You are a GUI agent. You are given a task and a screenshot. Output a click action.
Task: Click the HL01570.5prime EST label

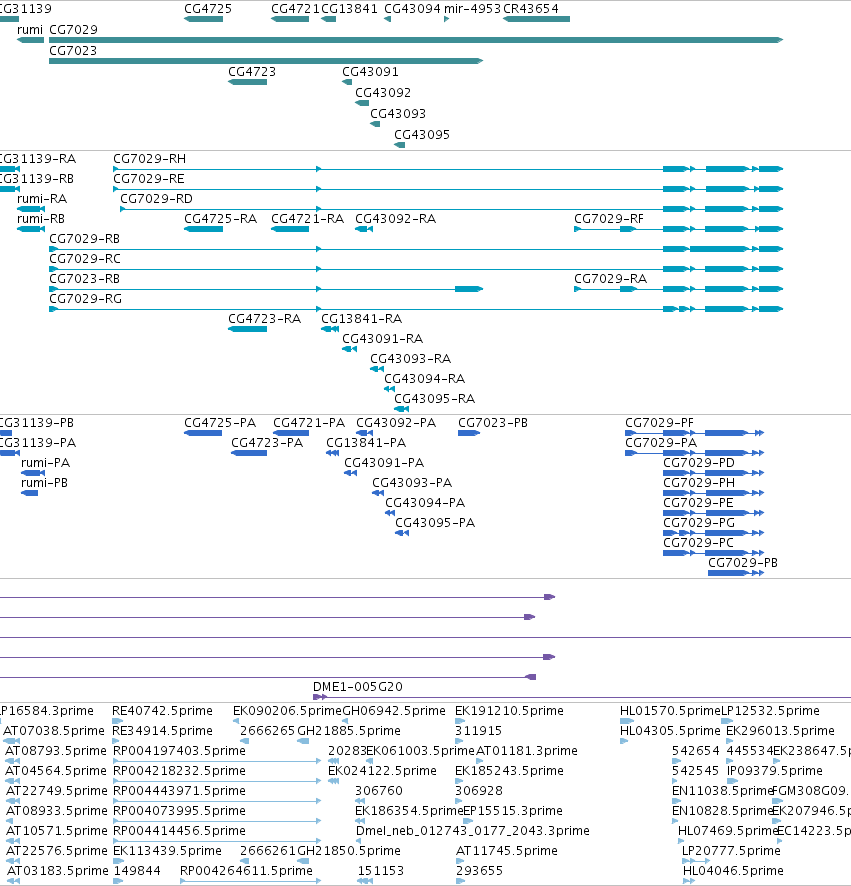tap(670, 711)
